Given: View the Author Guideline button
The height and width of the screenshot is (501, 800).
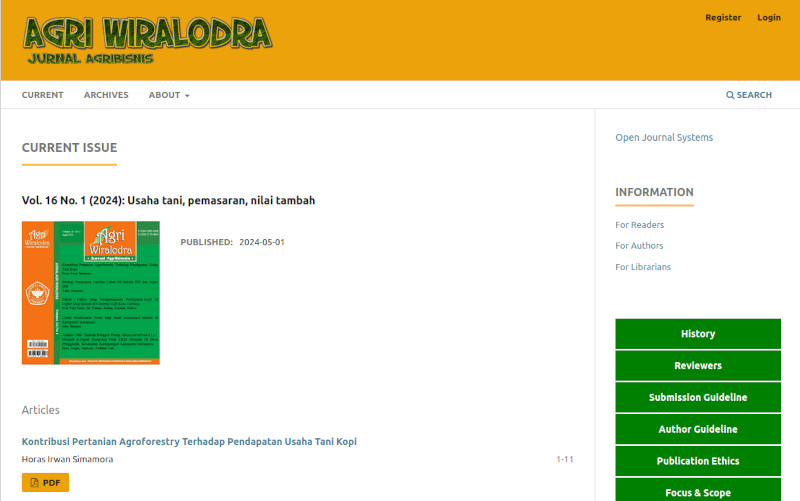Looking at the screenshot, I should point(698,429).
